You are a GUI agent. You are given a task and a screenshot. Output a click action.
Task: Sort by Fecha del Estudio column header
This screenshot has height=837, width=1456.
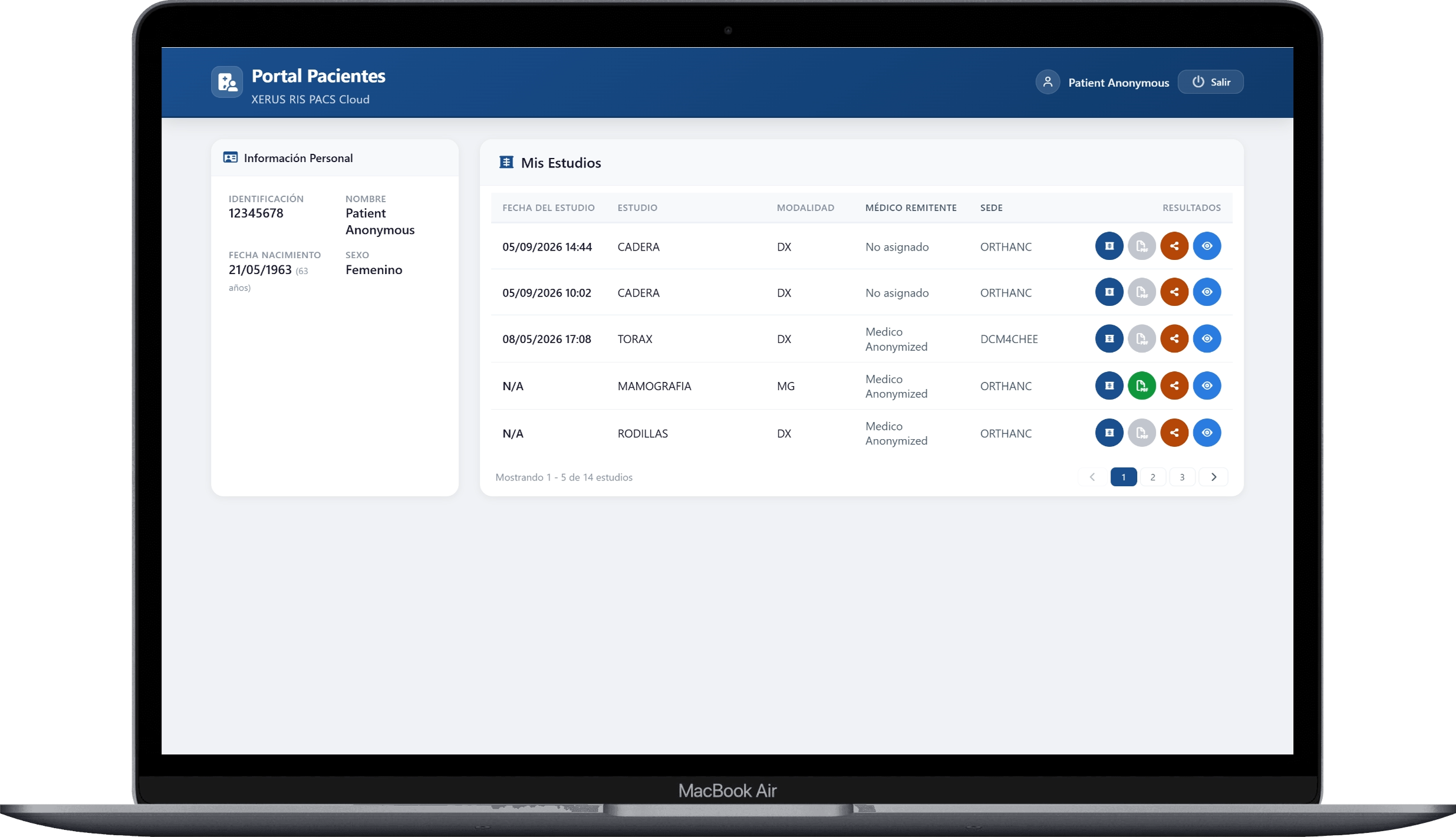pyautogui.click(x=548, y=208)
